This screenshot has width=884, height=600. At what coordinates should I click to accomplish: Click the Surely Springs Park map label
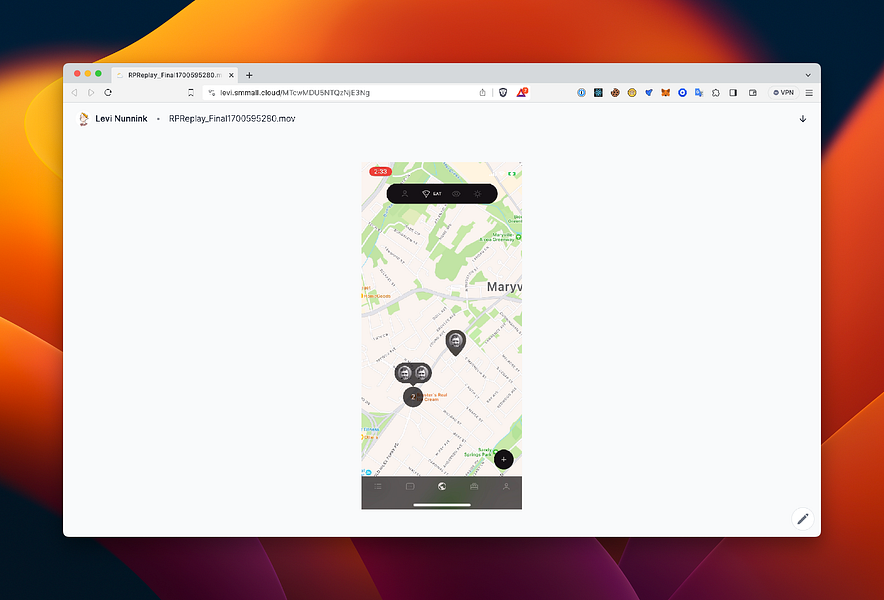478,452
